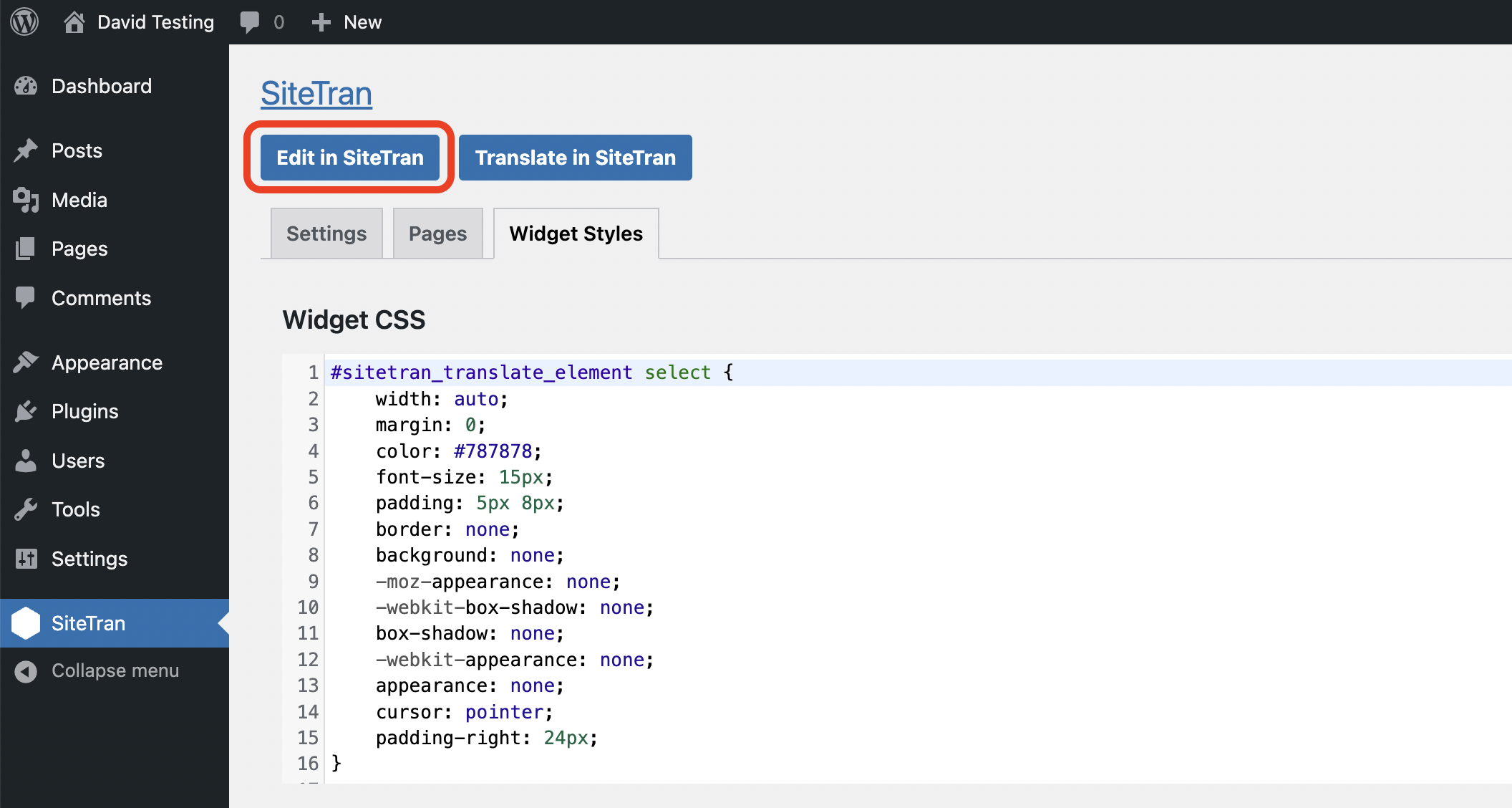Switch to the Pages tab
Screen dimensions: 1512x808
(x=437, y=234)
